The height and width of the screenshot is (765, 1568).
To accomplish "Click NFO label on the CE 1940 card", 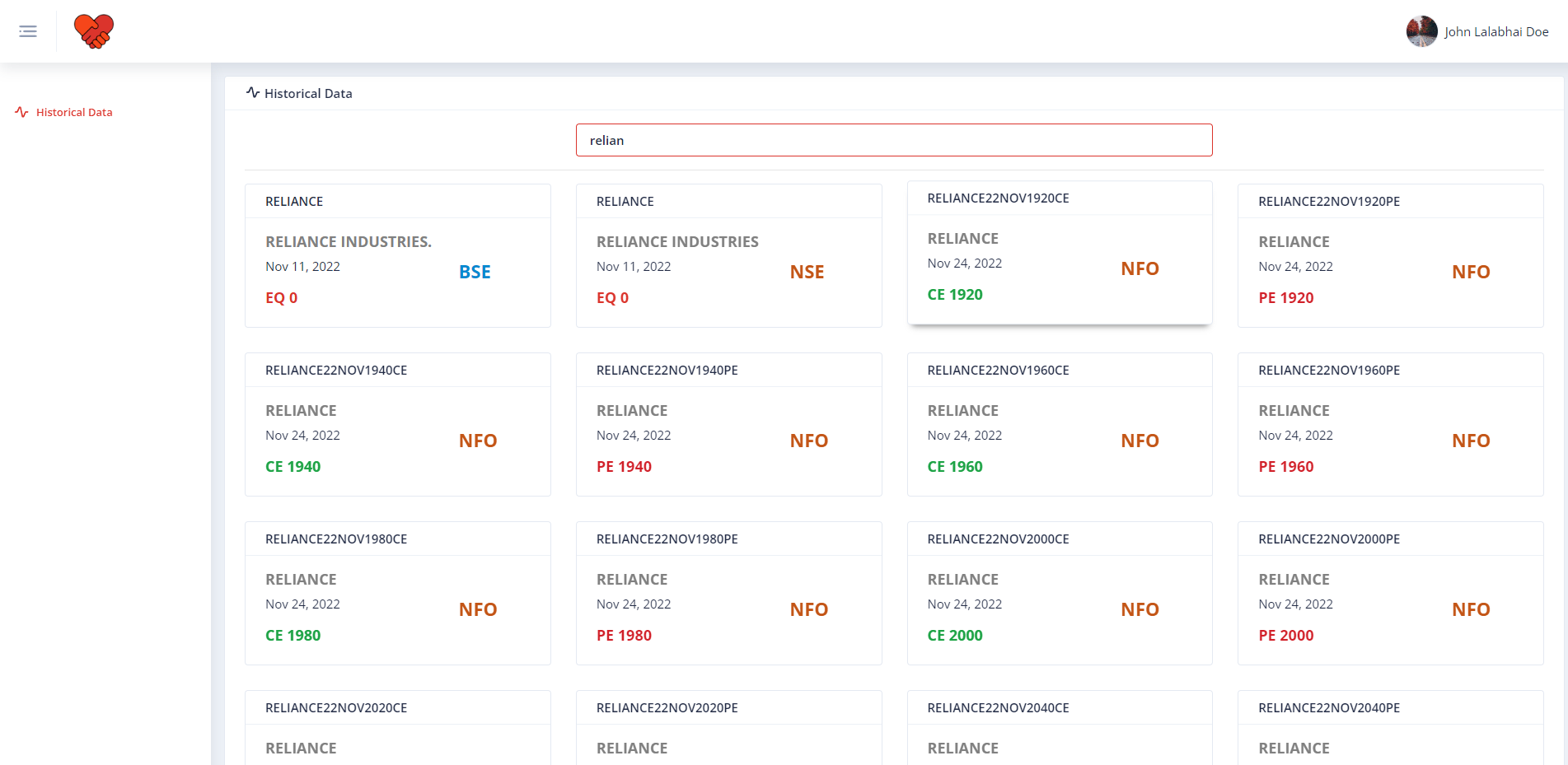I will (478, 441).
